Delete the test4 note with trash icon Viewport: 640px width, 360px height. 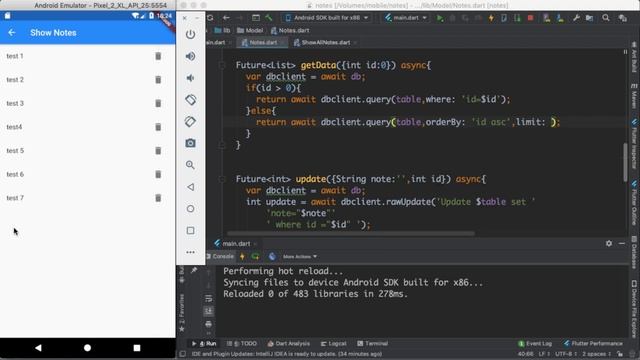pyautogui.click(x=158, y=127)
